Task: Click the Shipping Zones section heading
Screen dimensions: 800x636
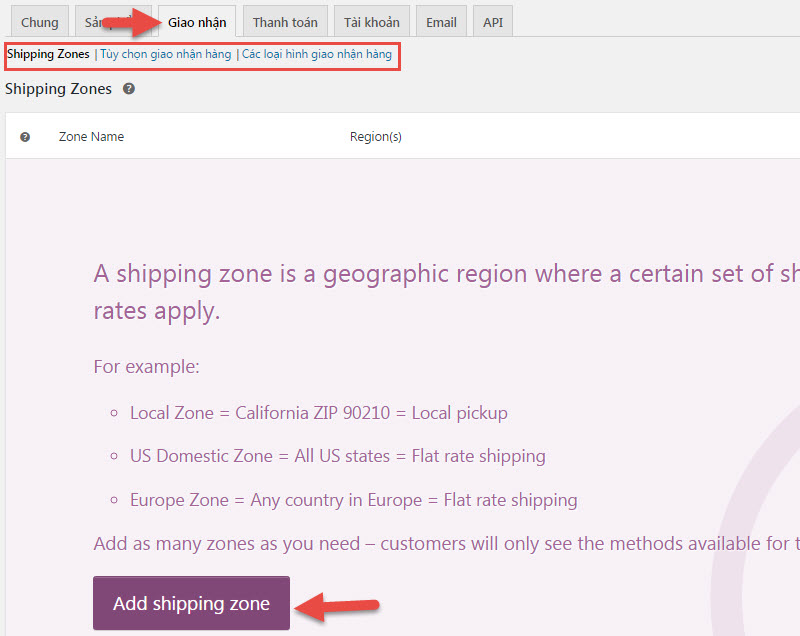Action: click(58, 89)
